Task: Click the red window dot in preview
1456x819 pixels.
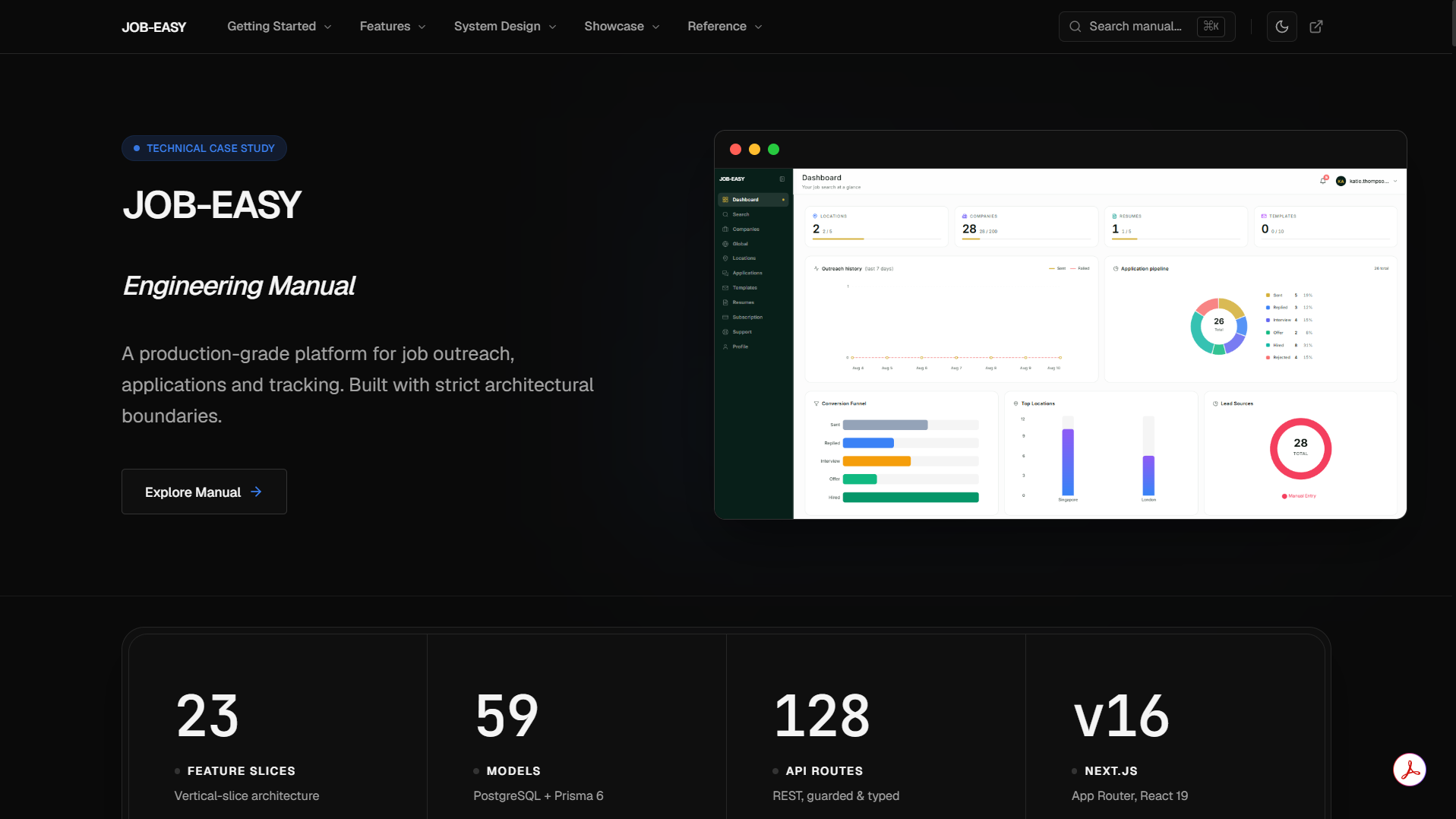Action: click(x=735, y=149)
